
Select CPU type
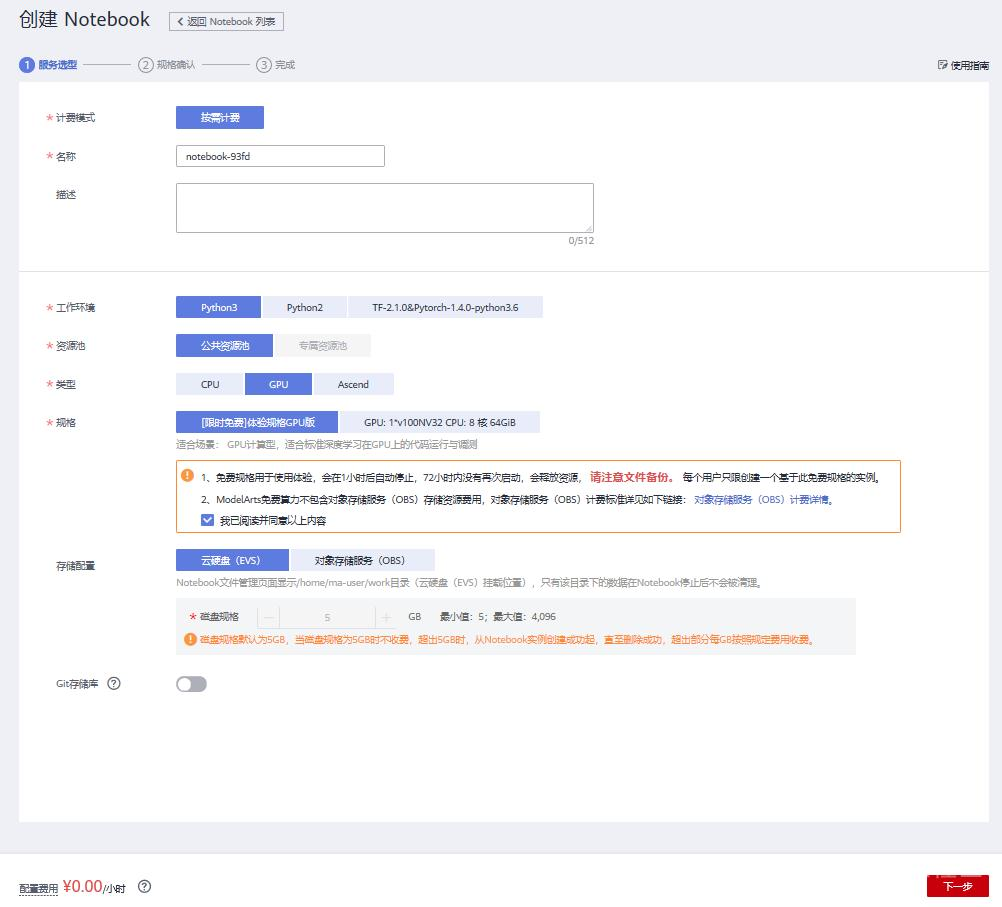click(210, 384)
